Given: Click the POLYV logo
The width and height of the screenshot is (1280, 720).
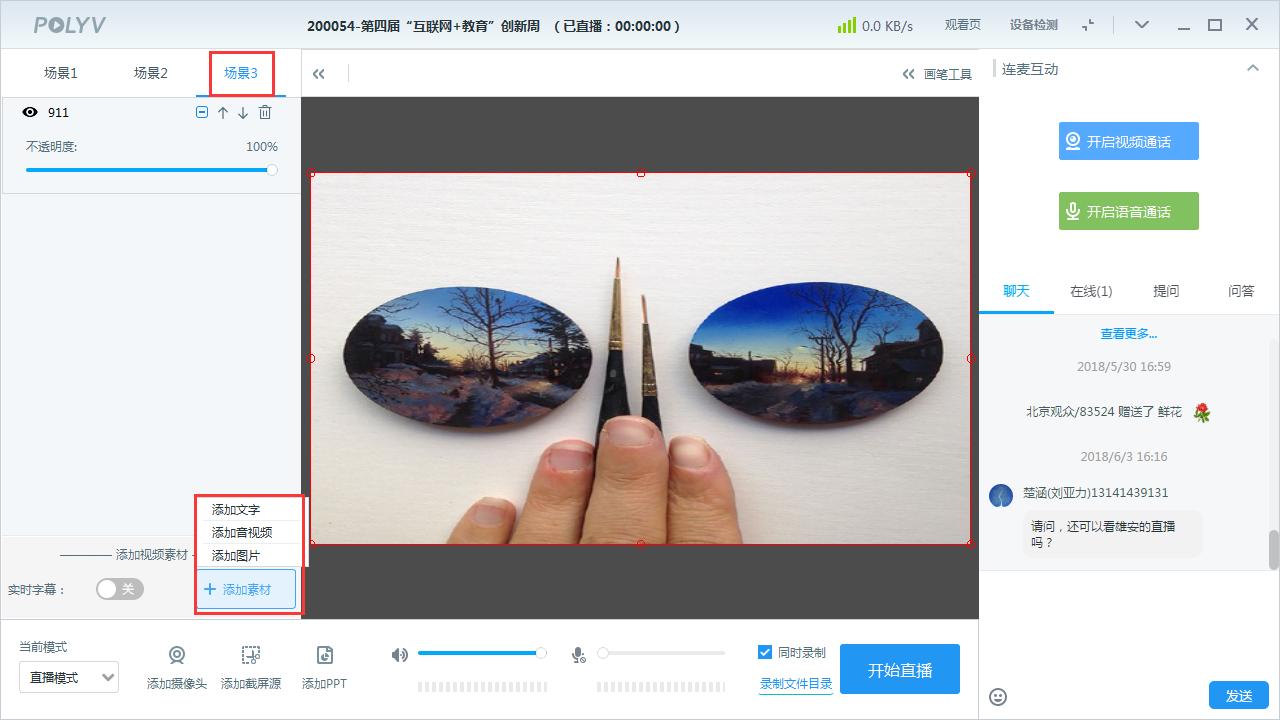Looking at the screenshot, I should [70, 25].
